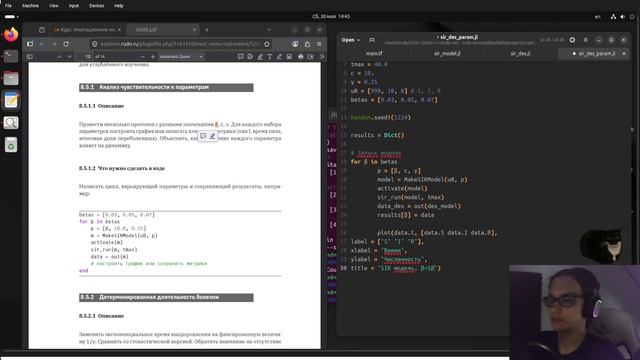Select the PDF draw tool
The height and width of the screenshot is (360, 640).
[x=280, y=57]
